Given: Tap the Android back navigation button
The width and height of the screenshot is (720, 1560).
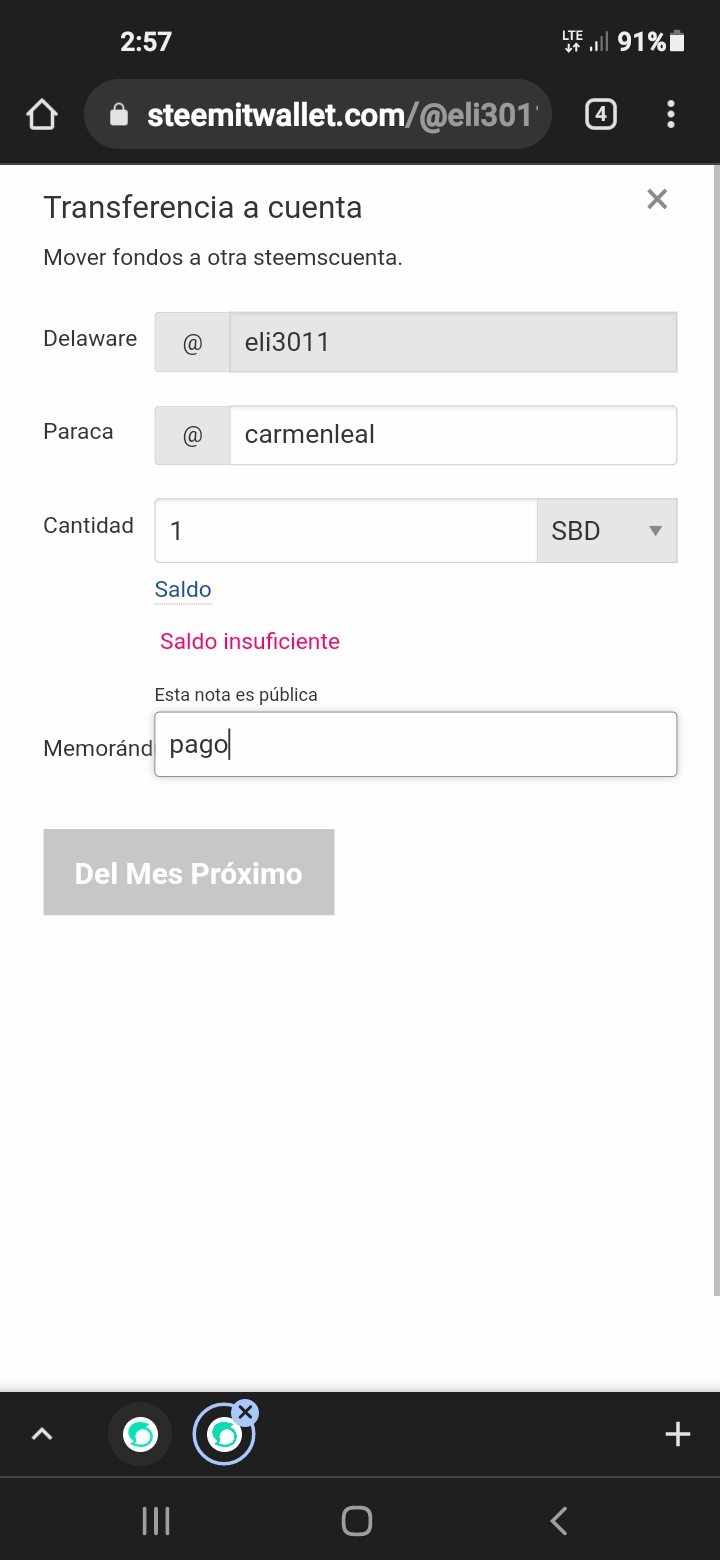Looking at the screenshot, I should click(x=559, y=1521).
